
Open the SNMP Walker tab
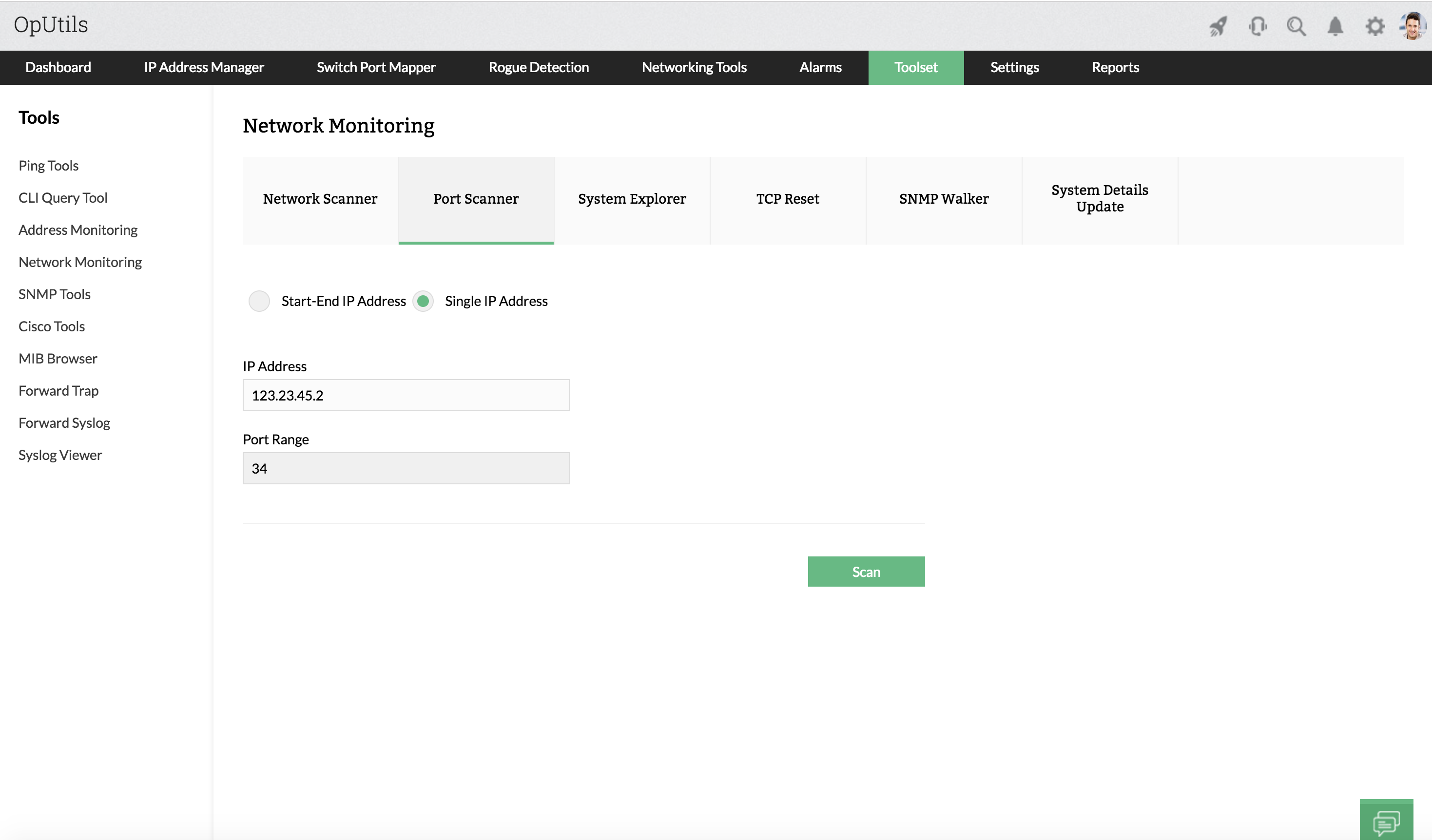(943, 199)
